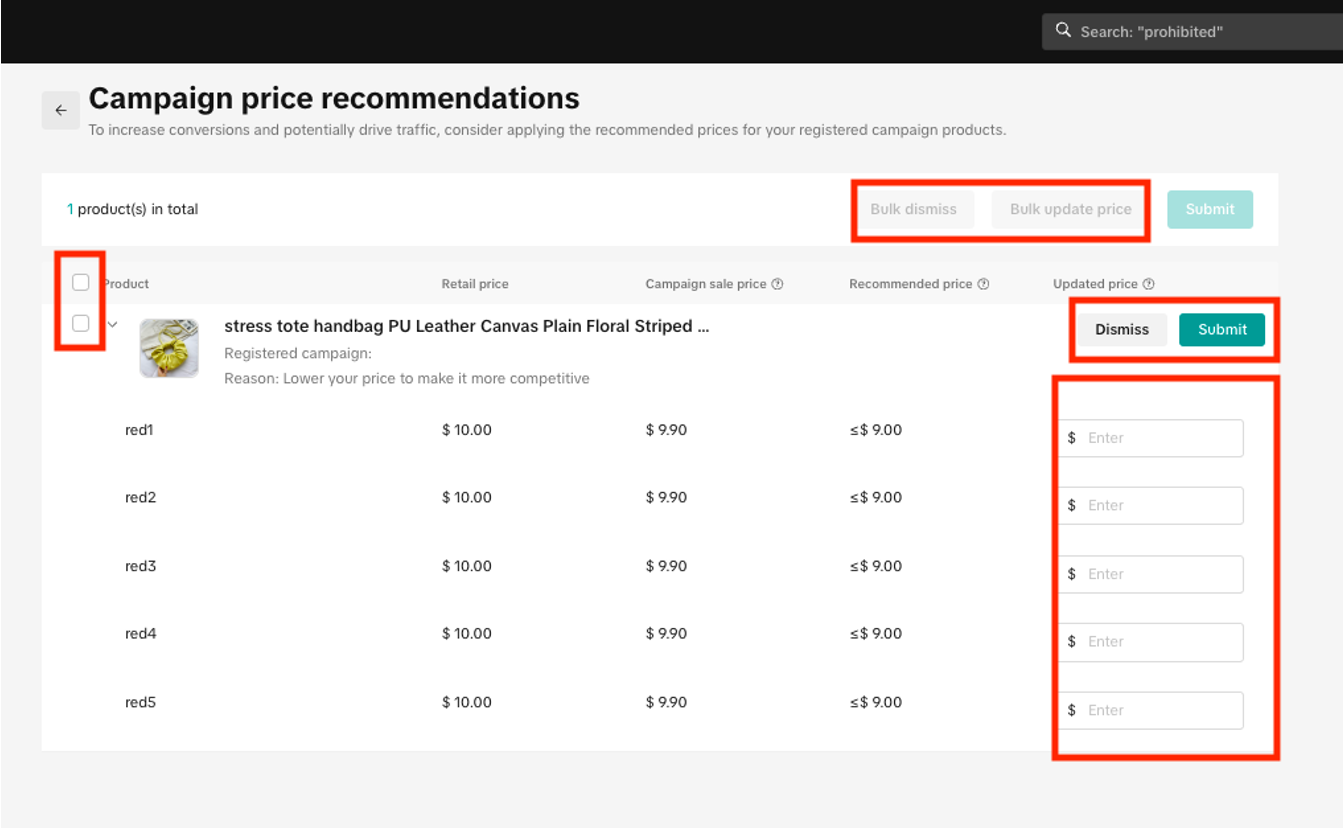Enter price field for red5
Image resolution: width=1344 pixels, height=828 pixels.
tap(1160, 710)
